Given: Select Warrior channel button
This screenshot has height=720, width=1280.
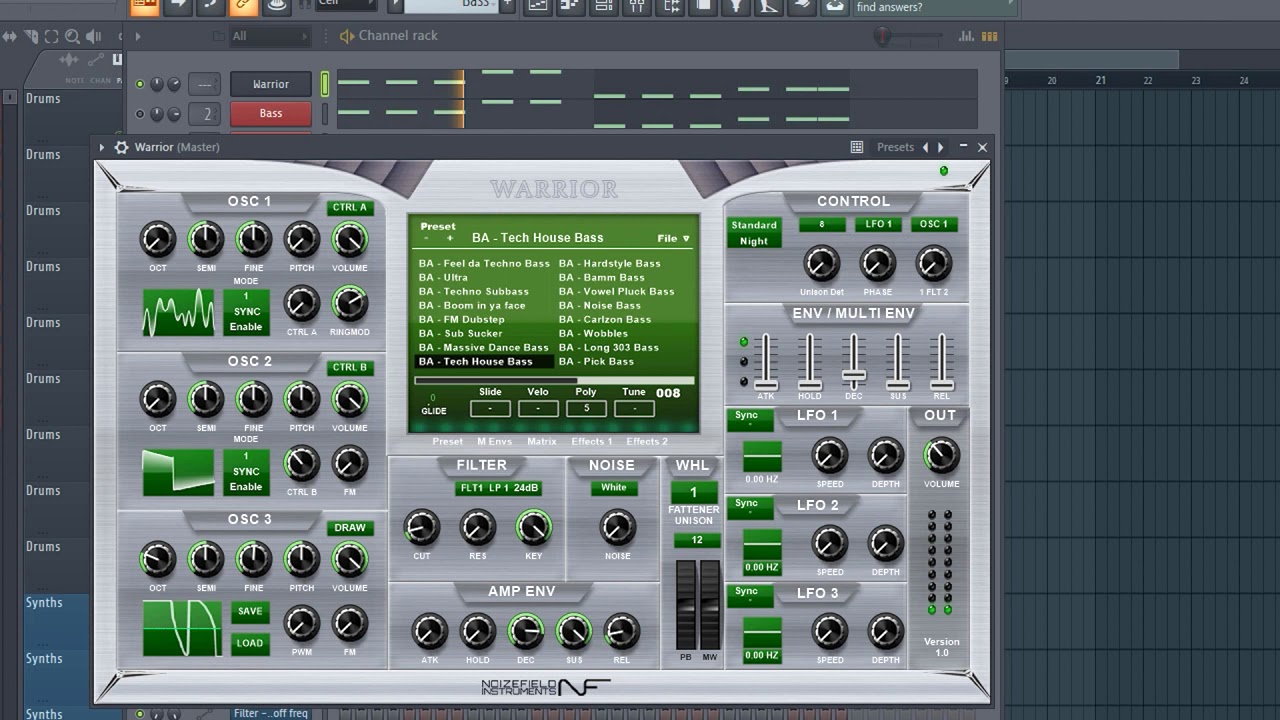Looking at the screenshot, I should [x=271, y=85].
